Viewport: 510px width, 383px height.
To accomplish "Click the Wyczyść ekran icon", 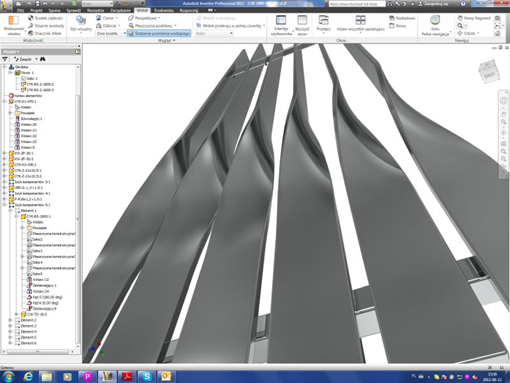I will pos(302,20).
